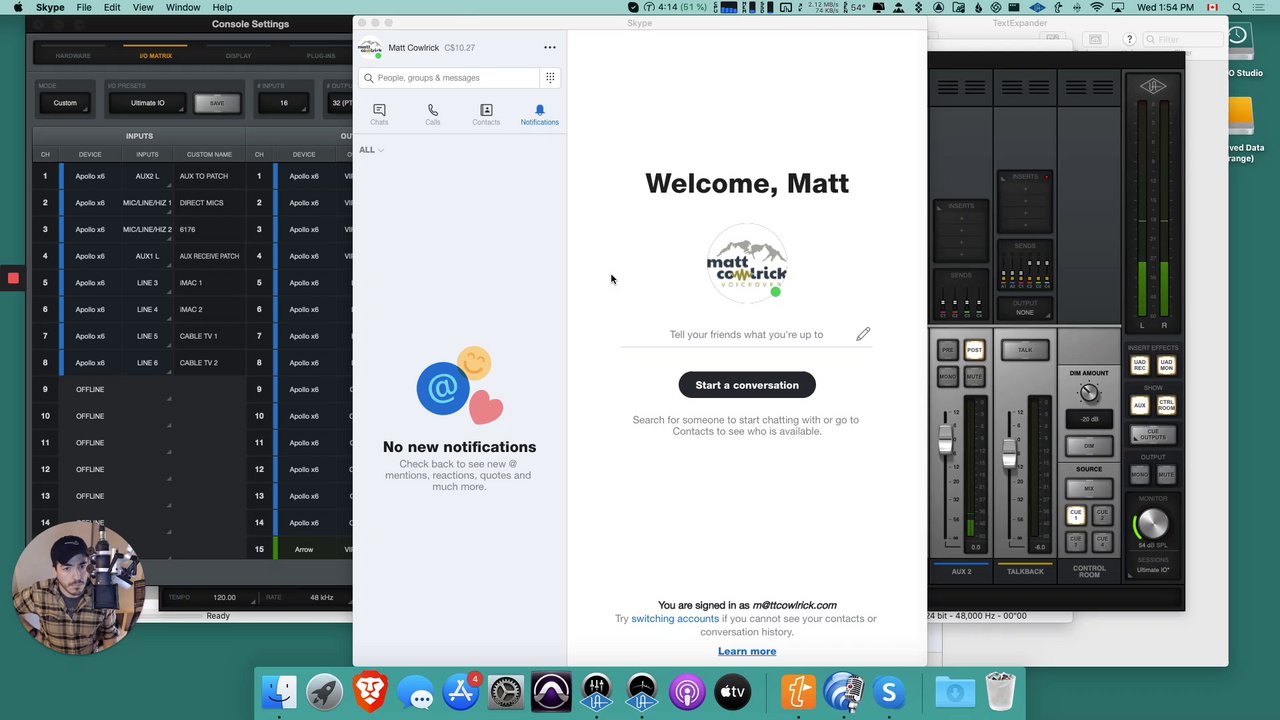Open the Skype dial pad icon
Screen dimensions: 1280x720
click(550, 77)
